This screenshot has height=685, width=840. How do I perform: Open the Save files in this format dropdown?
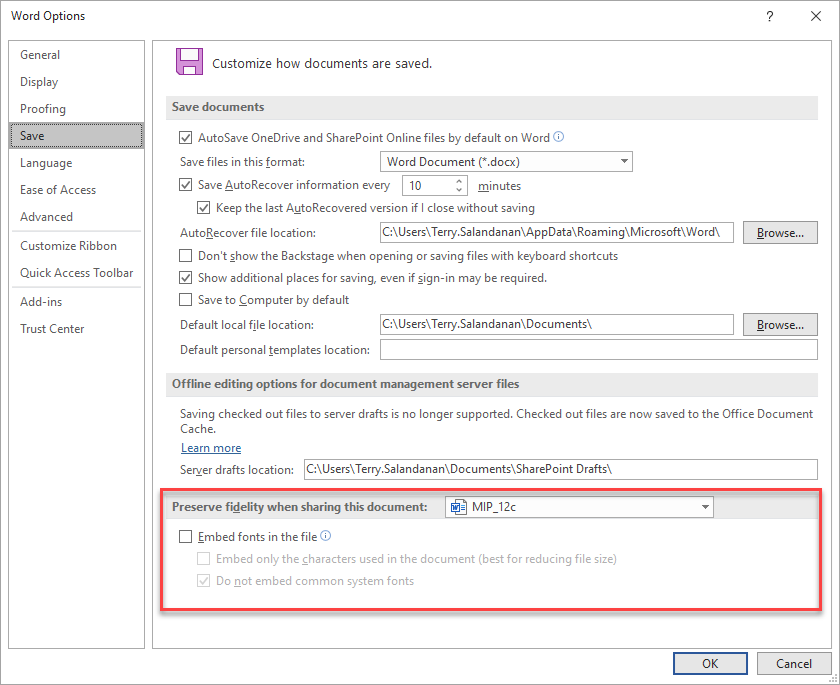[506, 162]
